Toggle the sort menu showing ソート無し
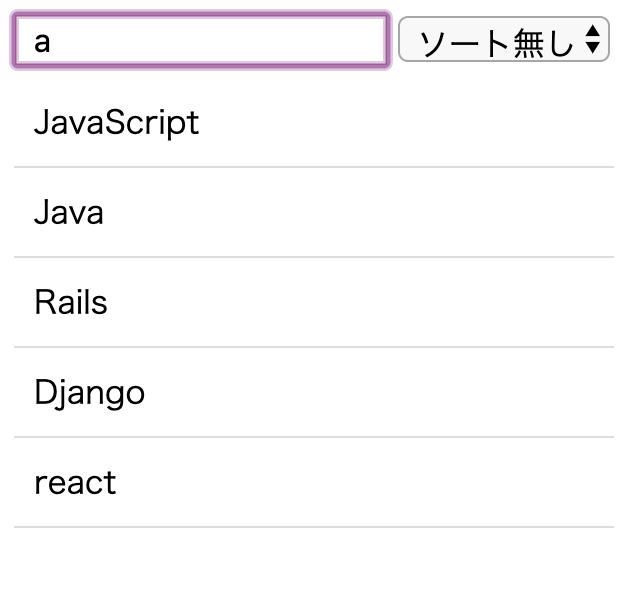The image size is (642, 608). click(x=503, y=41)
